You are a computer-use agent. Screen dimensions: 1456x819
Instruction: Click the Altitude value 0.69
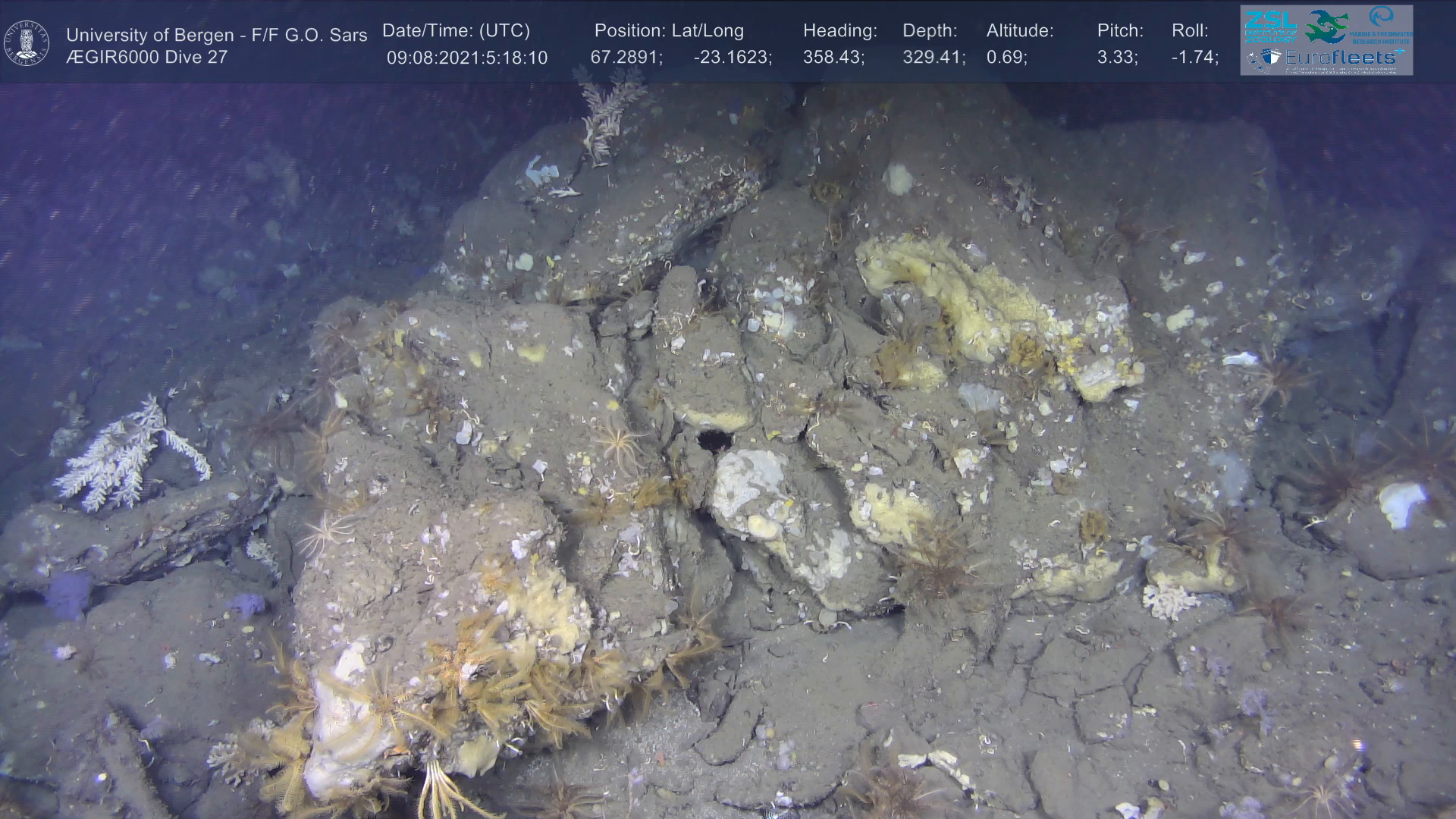pos(1006,58)
